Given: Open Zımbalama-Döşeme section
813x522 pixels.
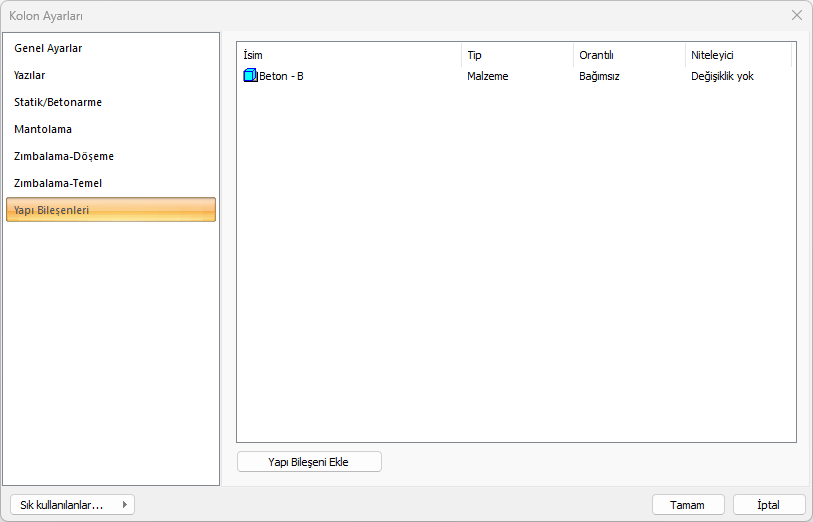Looking at the screenshot, I should (110, 156).
